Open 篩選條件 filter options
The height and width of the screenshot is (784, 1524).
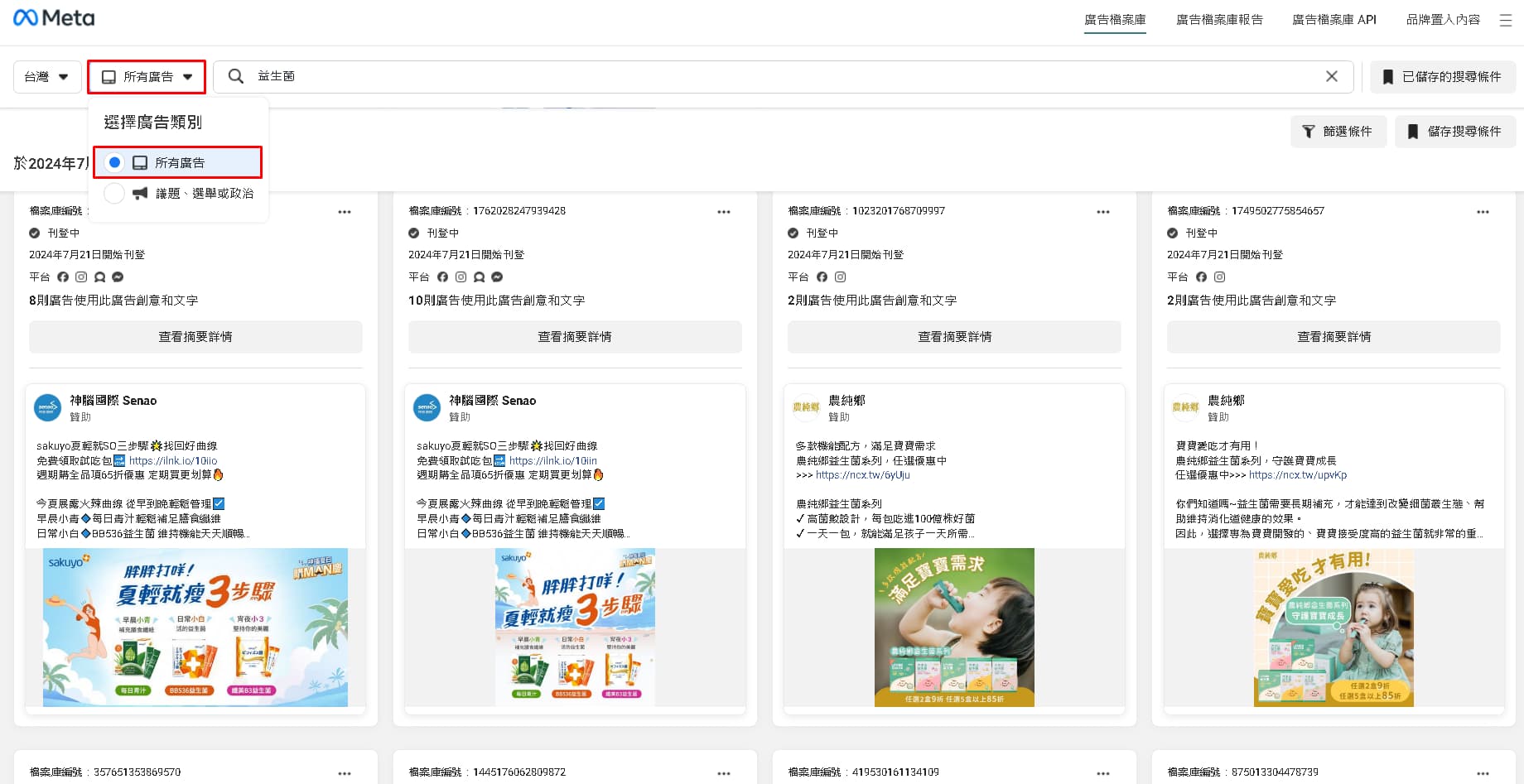coord(1338,132)
